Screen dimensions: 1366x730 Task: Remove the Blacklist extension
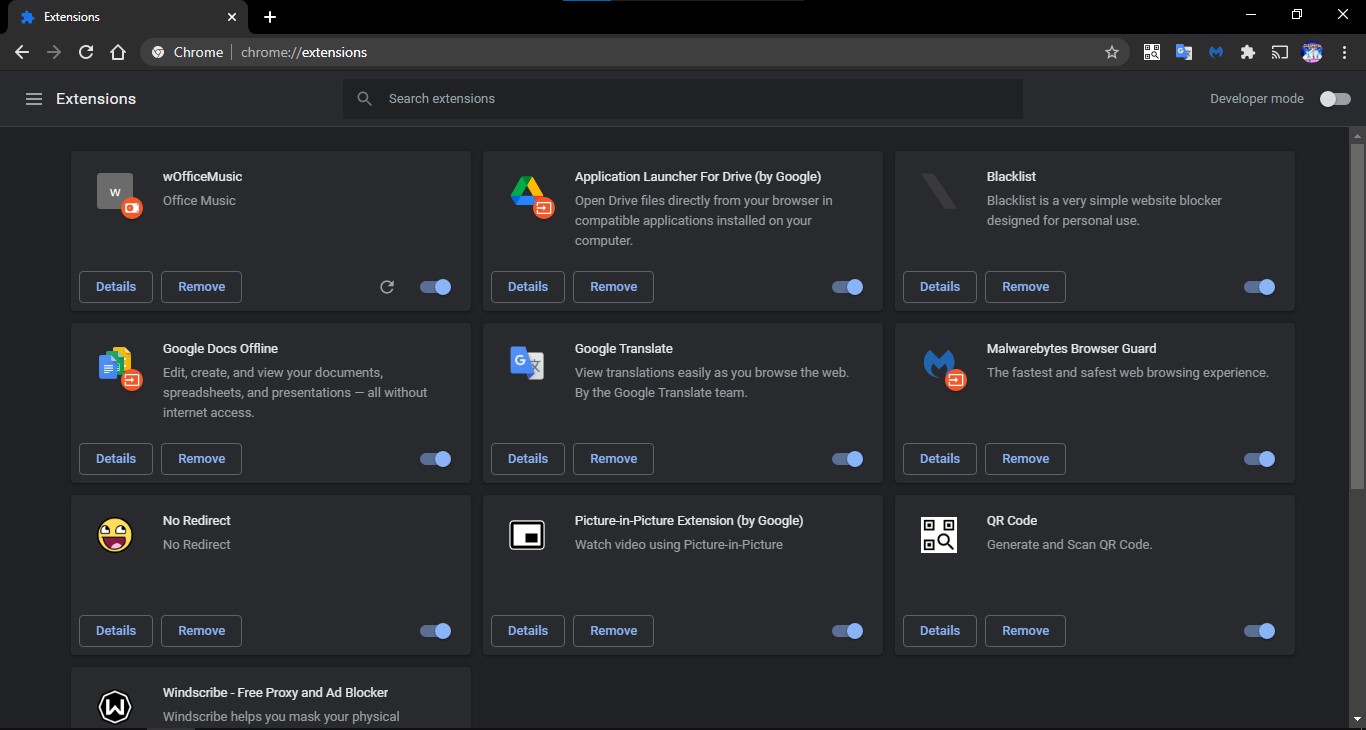[1026, 287]
